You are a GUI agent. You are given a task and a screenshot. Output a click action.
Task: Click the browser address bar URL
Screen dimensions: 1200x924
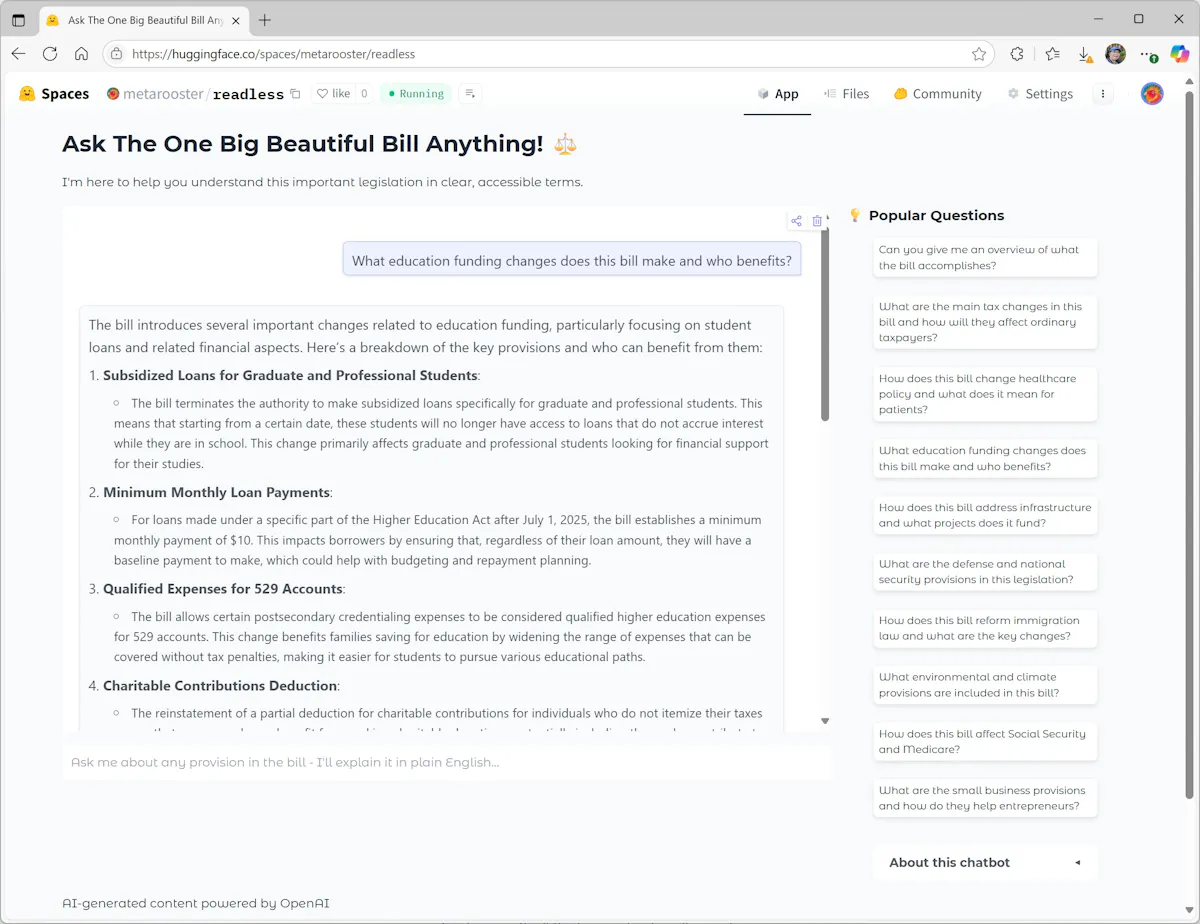click(273, 54)
